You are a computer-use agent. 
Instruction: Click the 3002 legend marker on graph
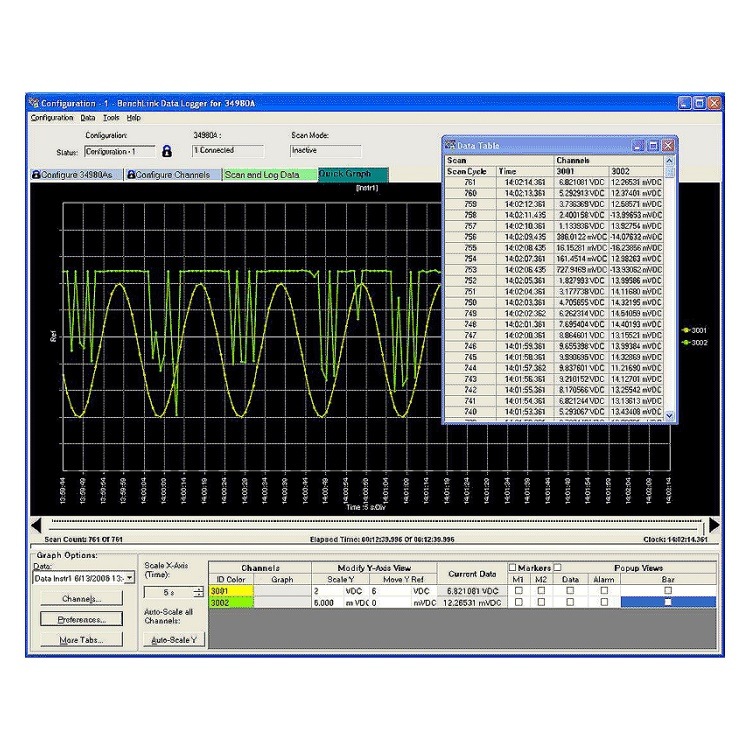coord(684,342)
